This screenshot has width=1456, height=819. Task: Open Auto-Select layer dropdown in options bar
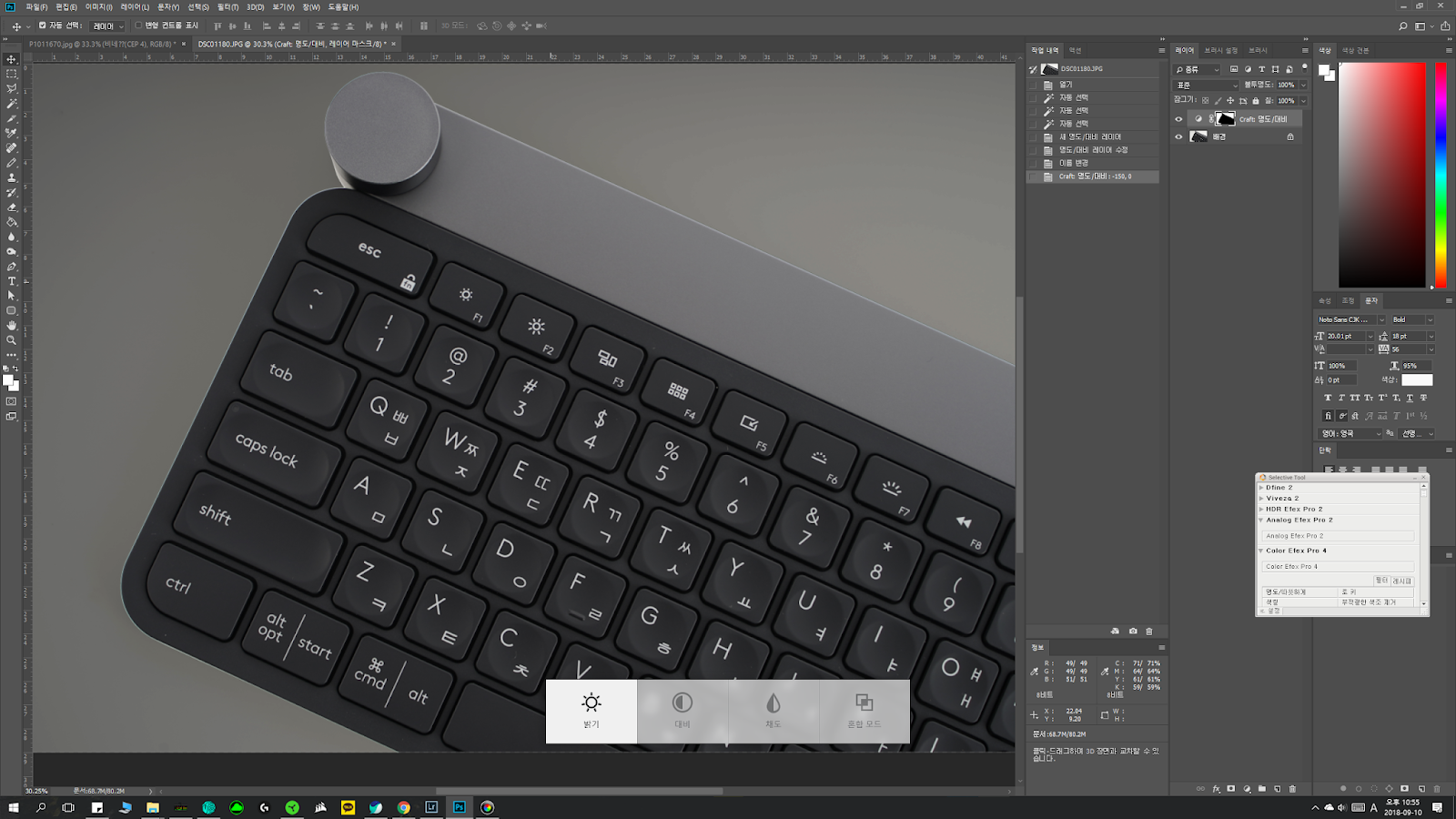[107, 26]
